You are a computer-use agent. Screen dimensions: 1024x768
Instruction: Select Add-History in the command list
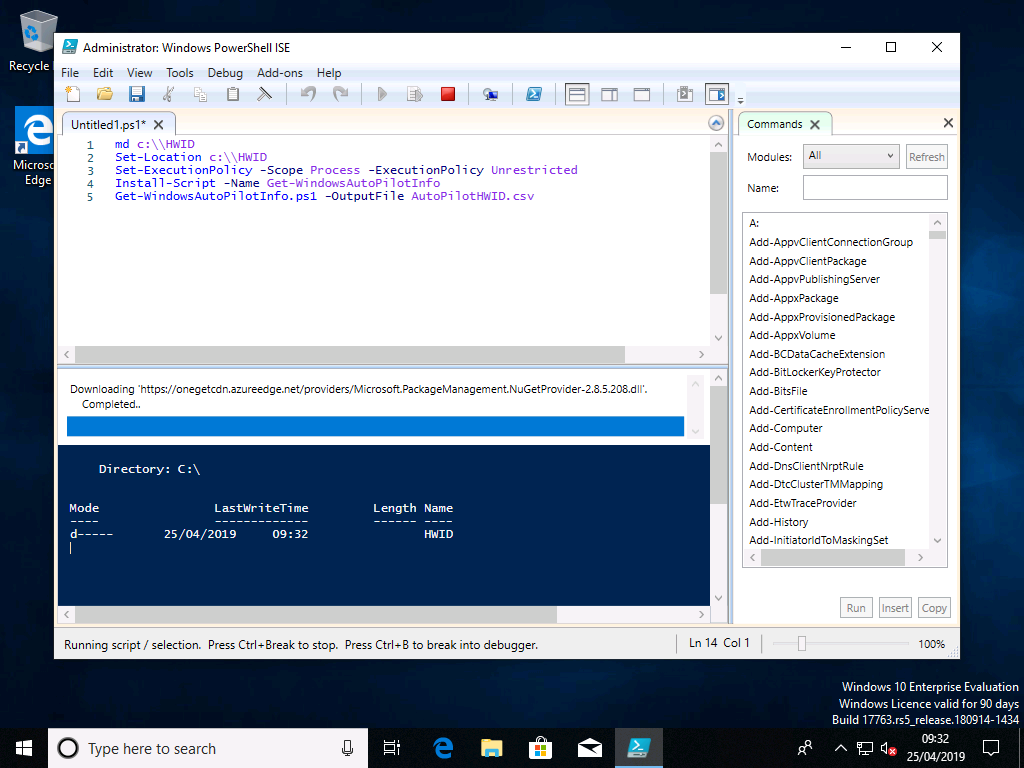tap(778, 522)
